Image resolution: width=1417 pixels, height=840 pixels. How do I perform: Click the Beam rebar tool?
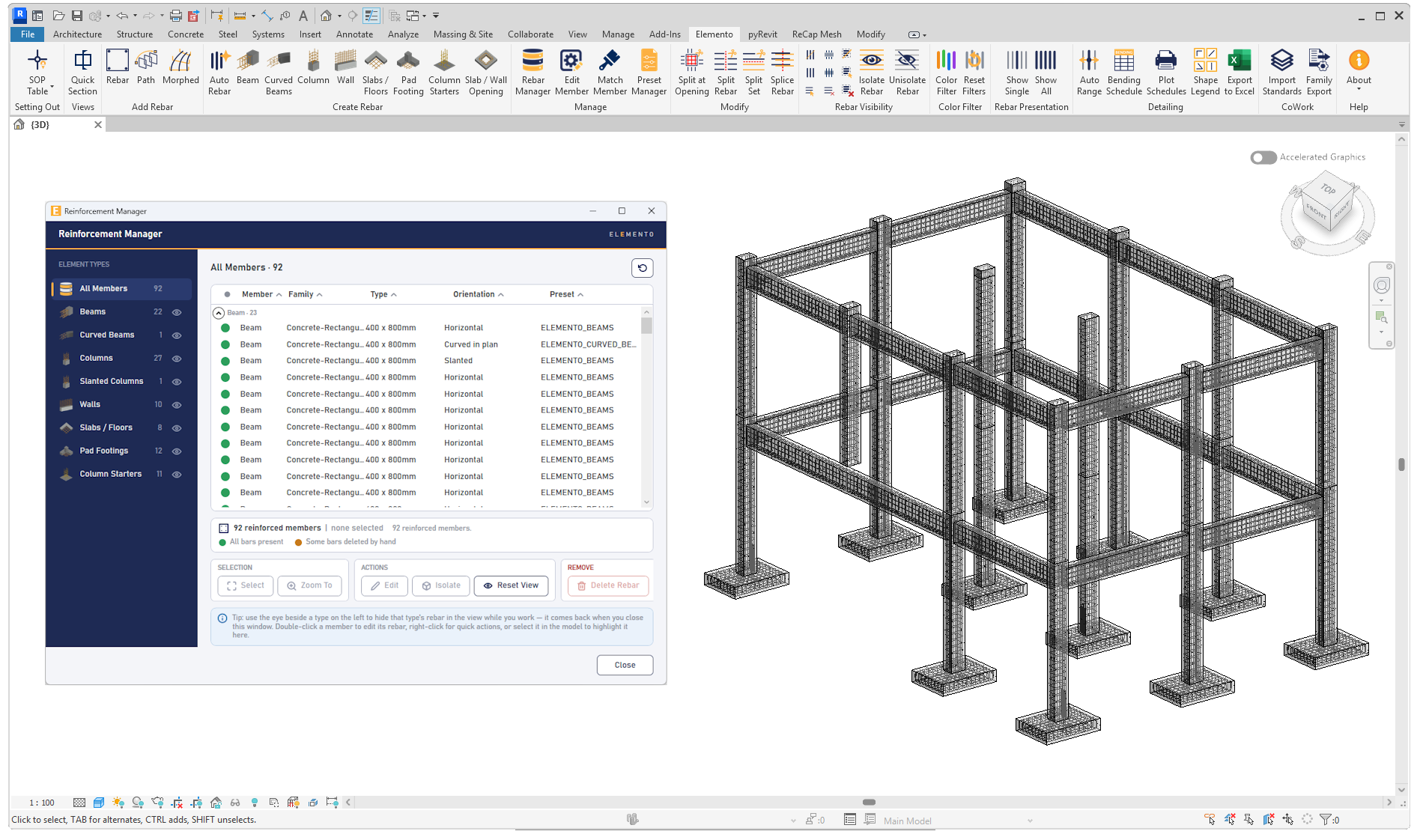click(x=248, y=67)
